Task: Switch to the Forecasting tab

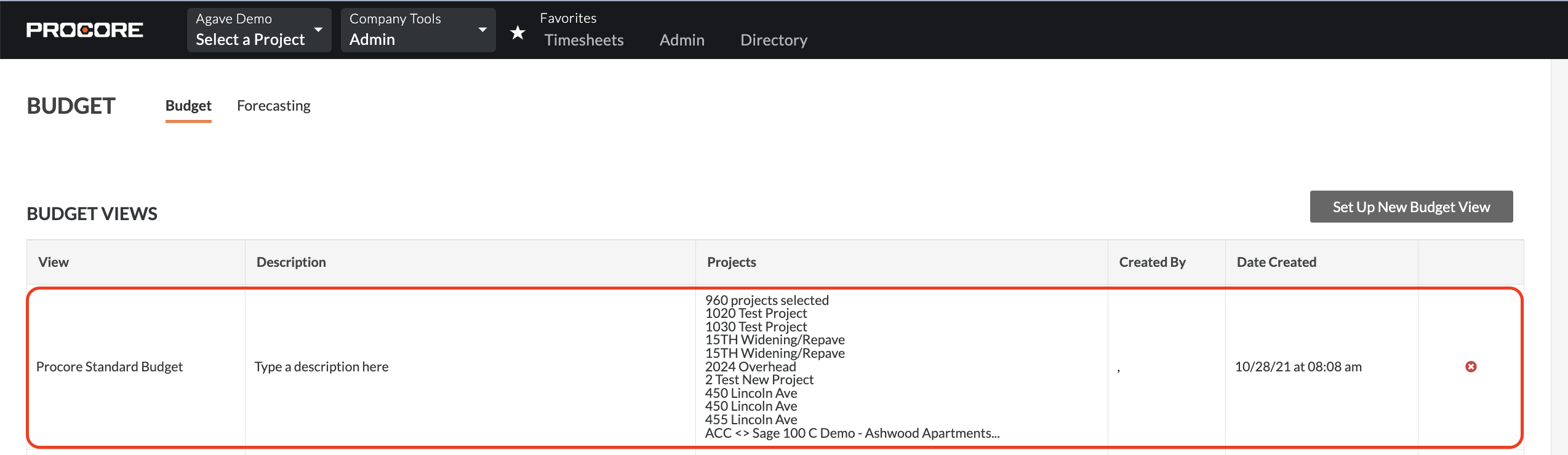Action: (x=273, y=106)
